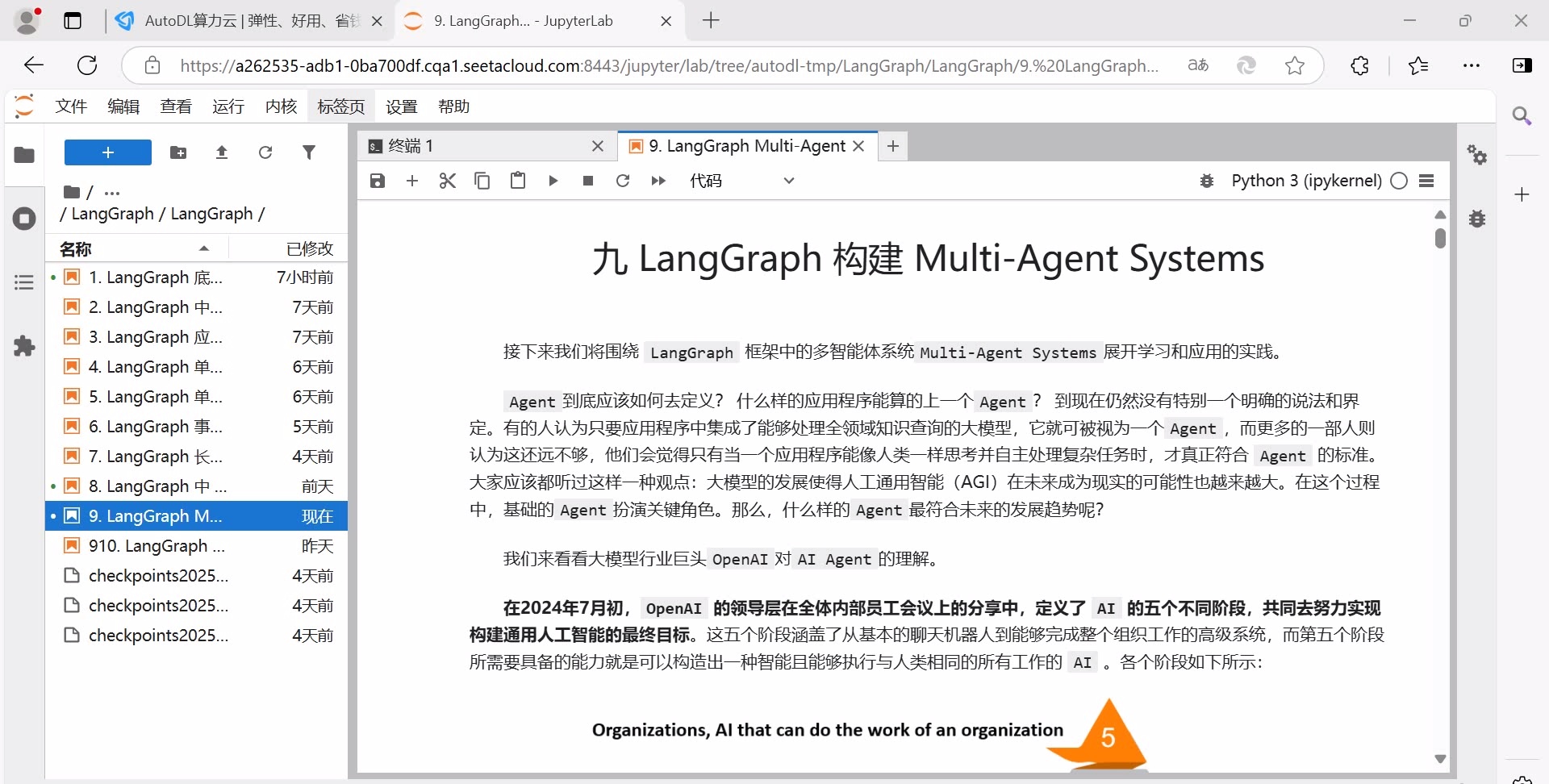Viewport: 1549px width, 784px height.
Task: Copy the selected notebook cell
Action: (482, 181)
